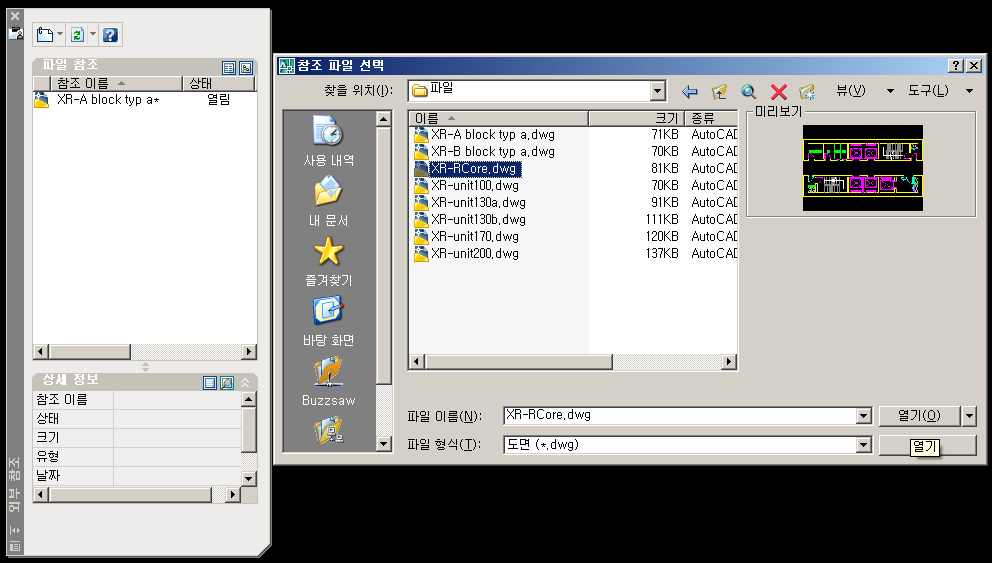Viewport: 992px width, 563px height.
Task: Switch the file references to tree view
Action: point(245,68)
